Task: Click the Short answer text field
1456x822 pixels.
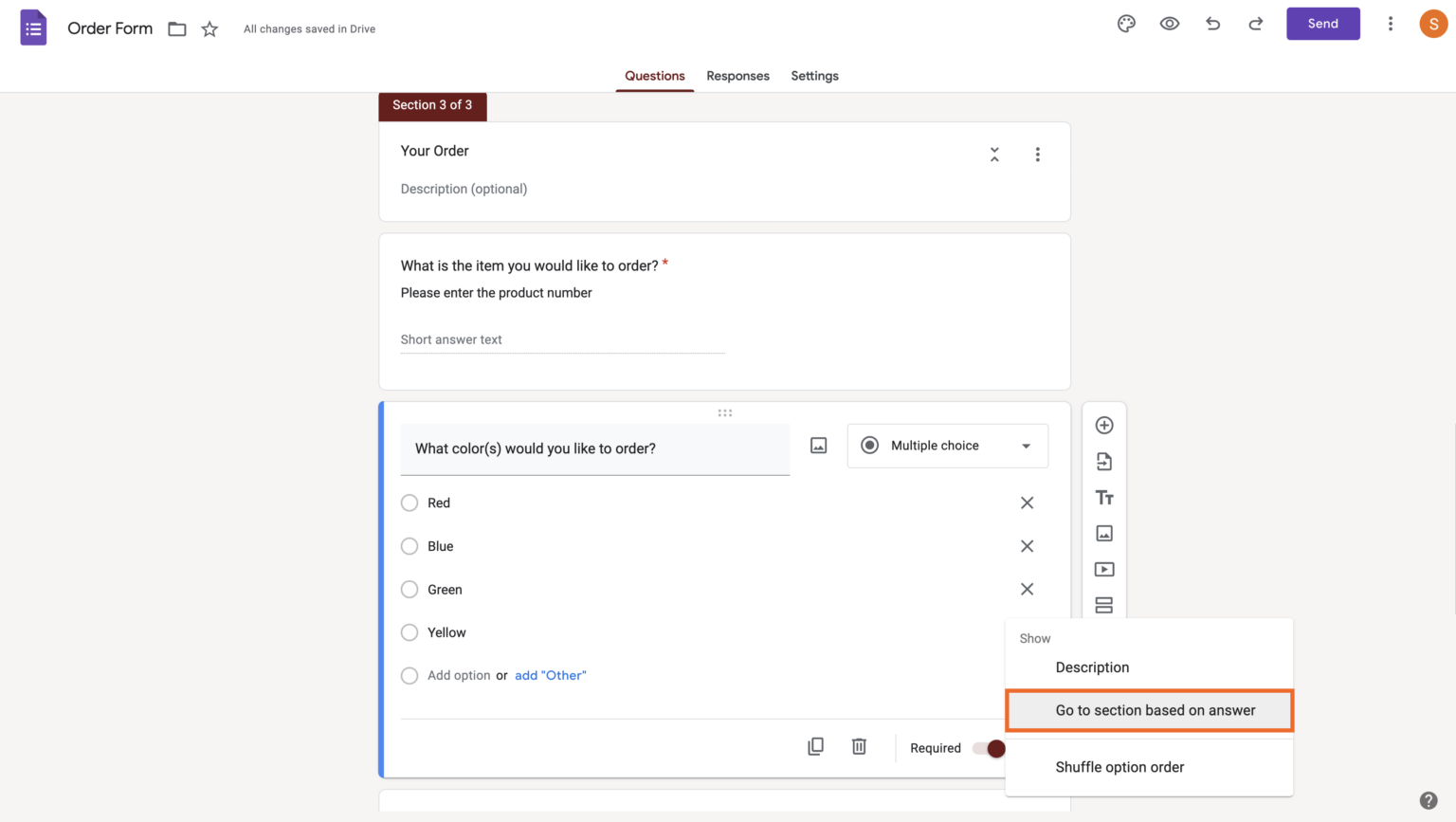Action: pos(561,339)
